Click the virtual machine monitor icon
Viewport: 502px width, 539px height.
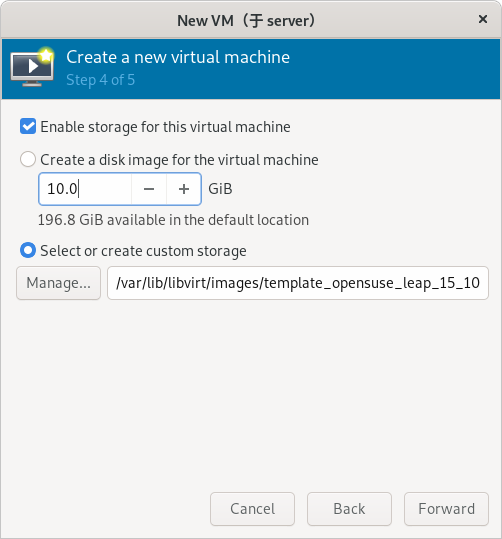[32, 67]
